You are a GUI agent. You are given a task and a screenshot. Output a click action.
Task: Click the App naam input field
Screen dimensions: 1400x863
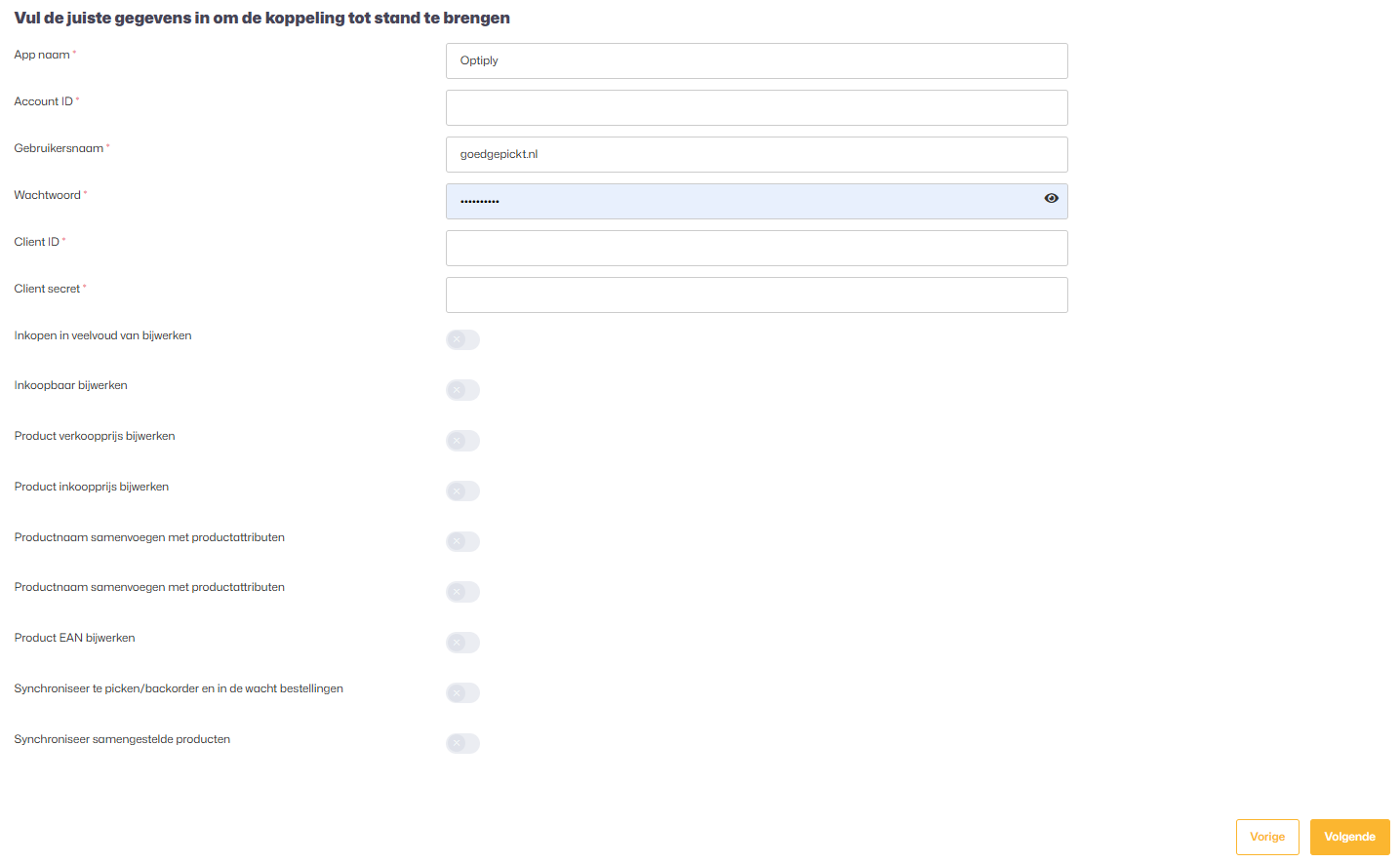pos(756,60)
